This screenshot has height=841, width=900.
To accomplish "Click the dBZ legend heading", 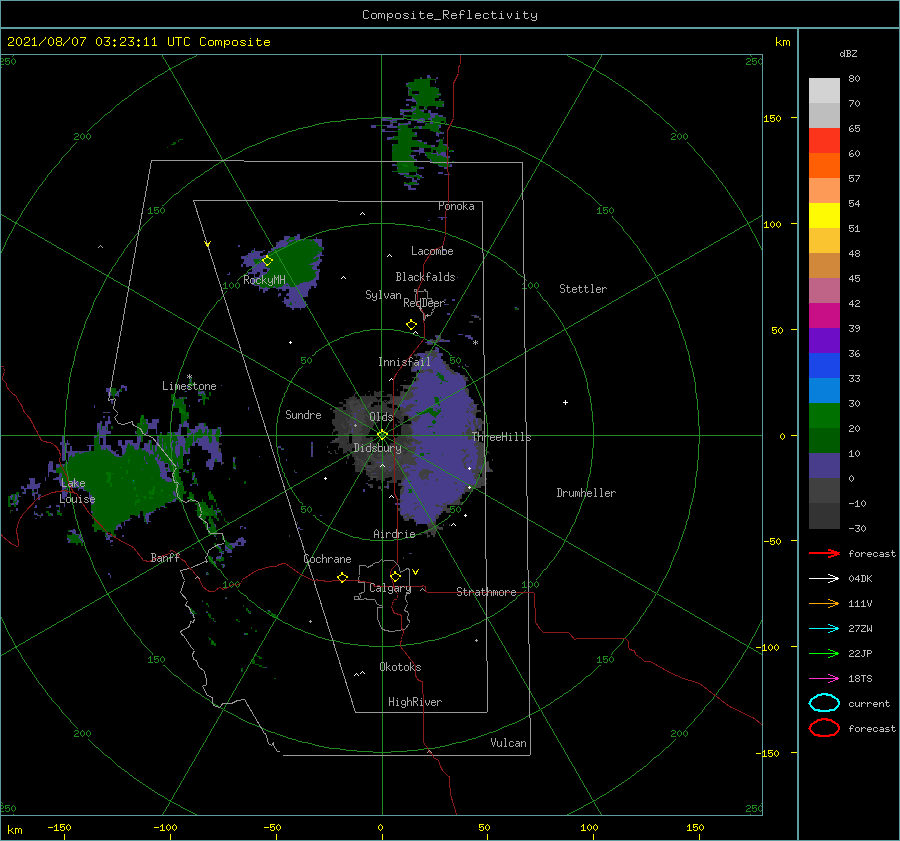I will (848, 53).
